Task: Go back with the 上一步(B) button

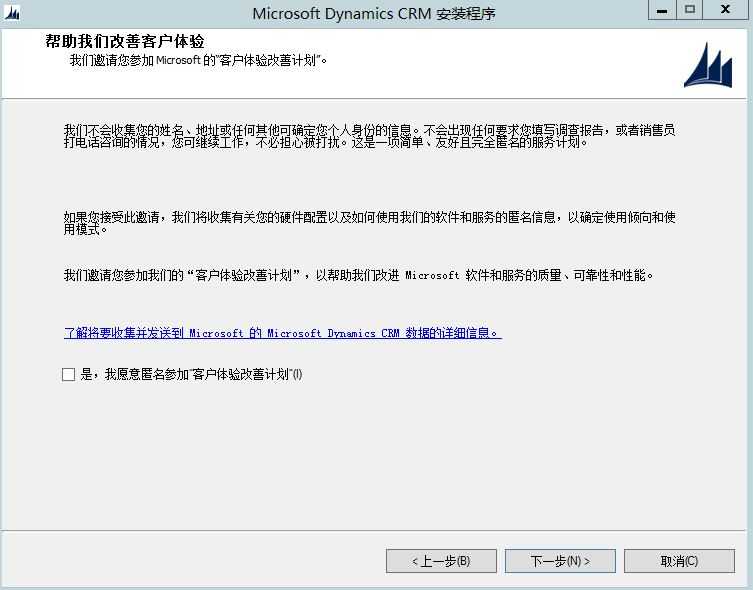Action: click(441, 561)
